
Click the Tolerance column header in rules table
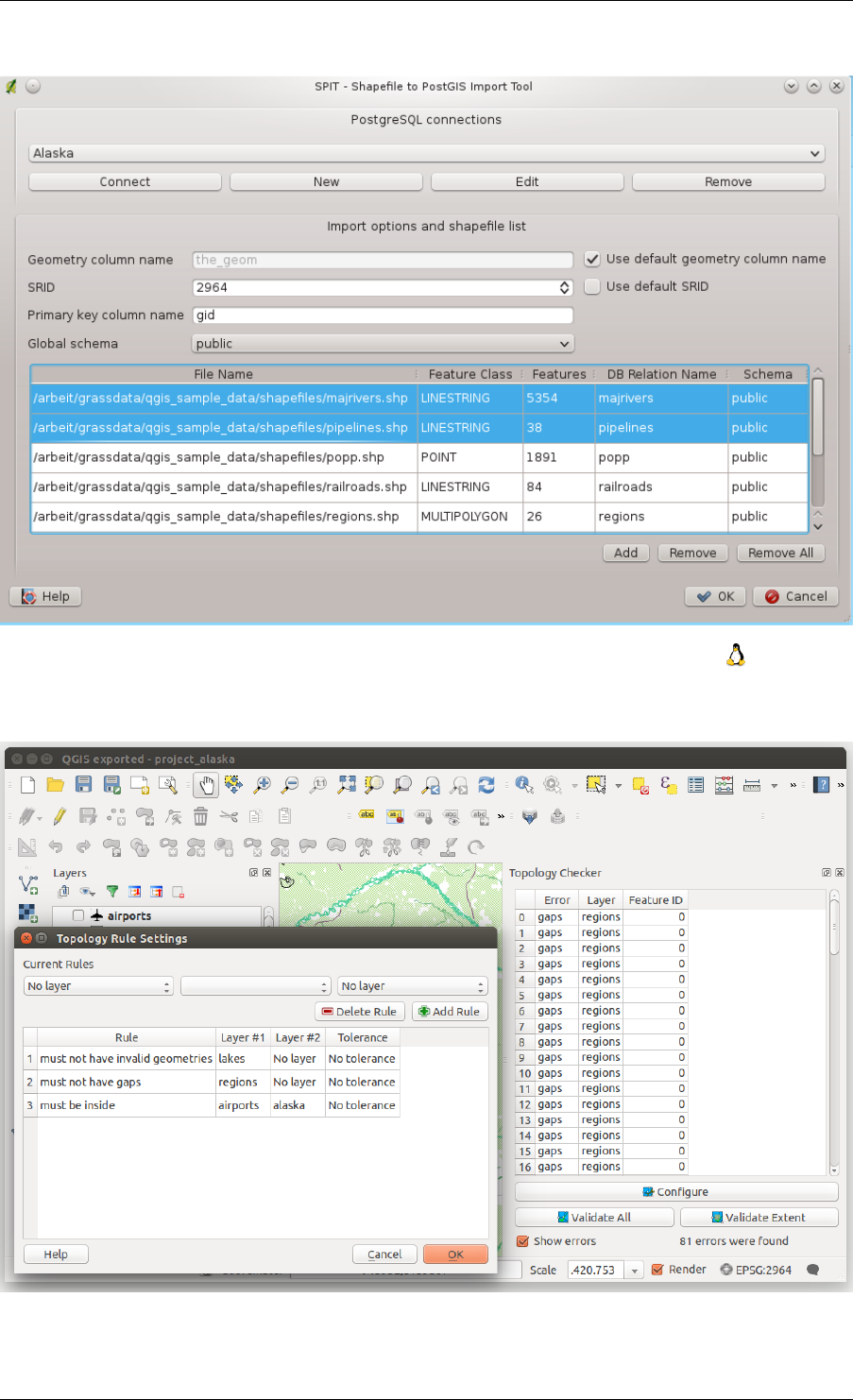[363, 1037]
